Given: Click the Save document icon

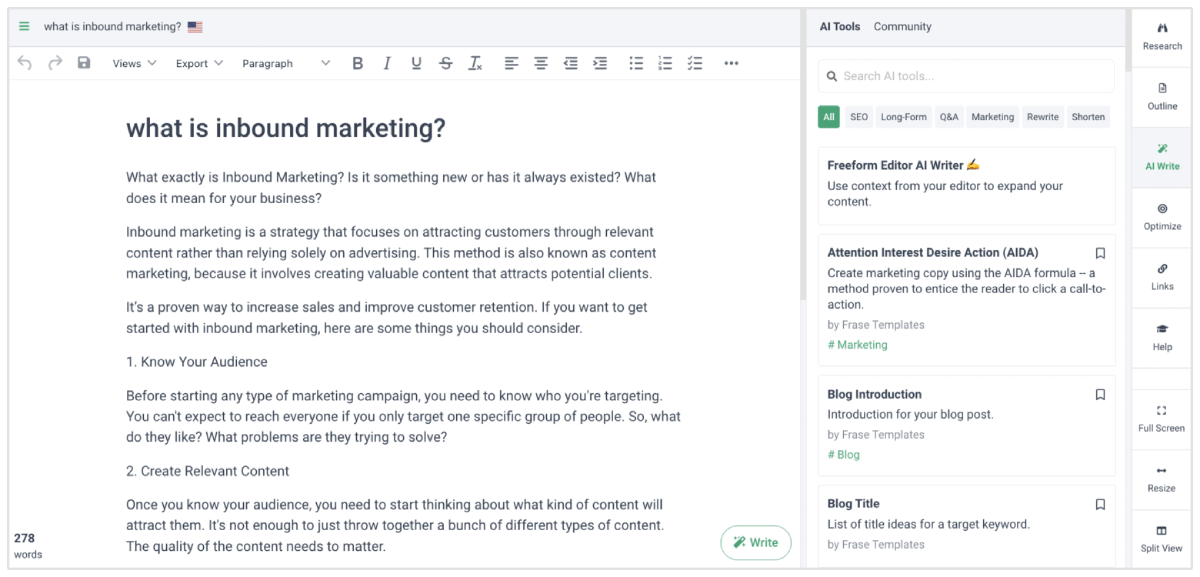Looking at the screenshot, I should click(x=84, y=63).
